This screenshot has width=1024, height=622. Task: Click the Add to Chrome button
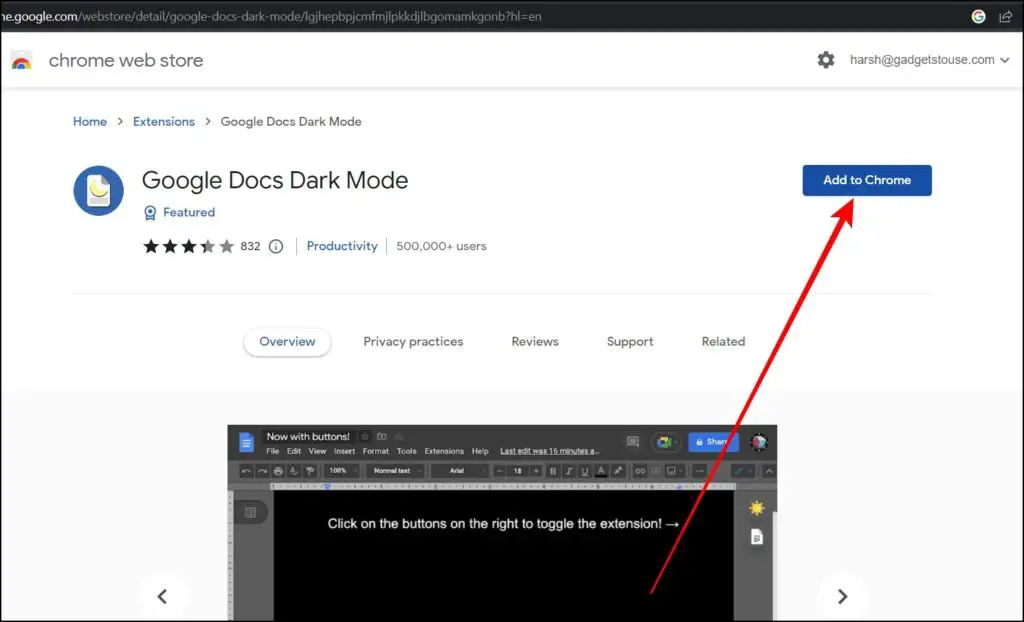tap(866, 180)
